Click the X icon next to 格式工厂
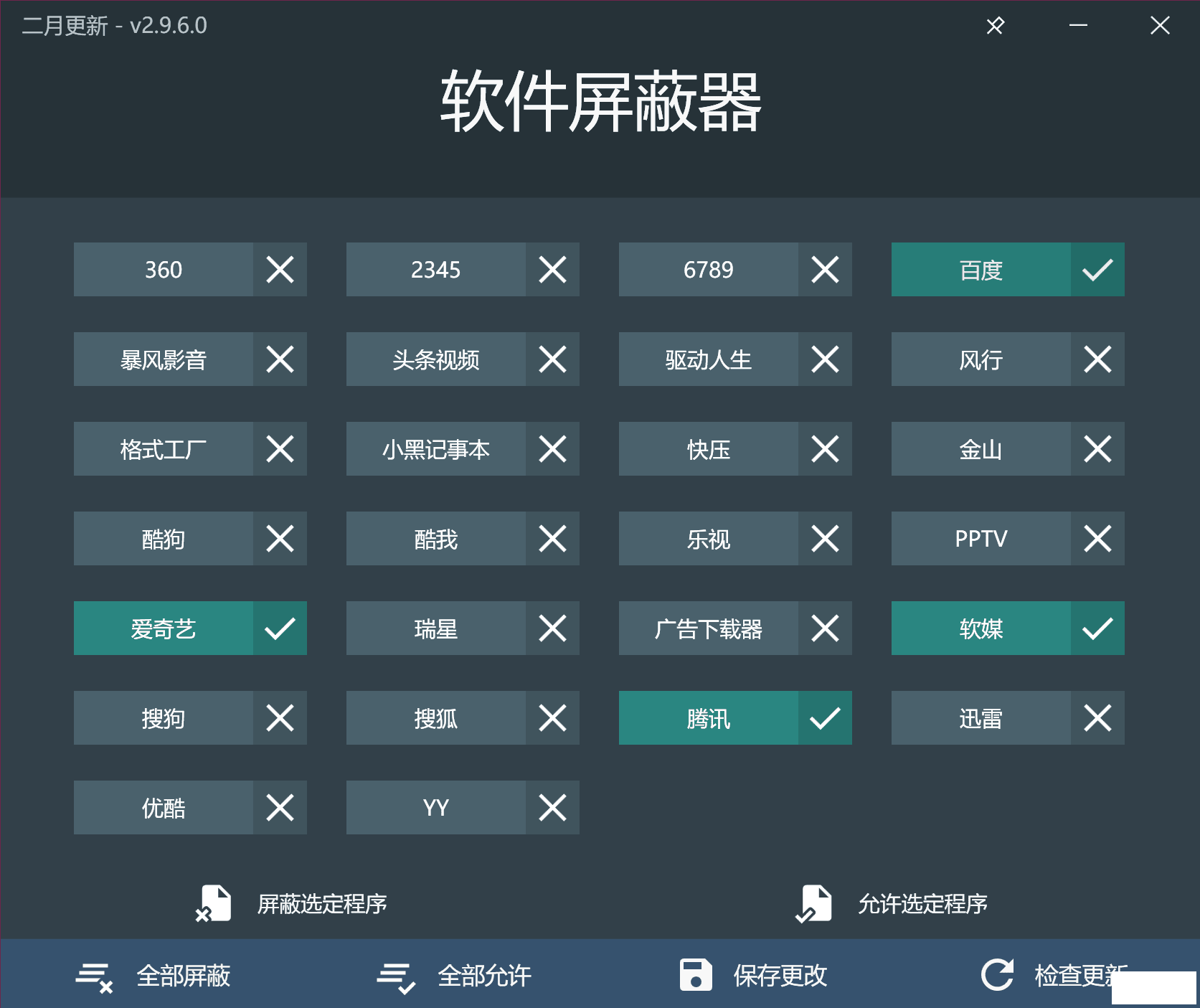This screenshot has width=1200, height=1008. 280,449
